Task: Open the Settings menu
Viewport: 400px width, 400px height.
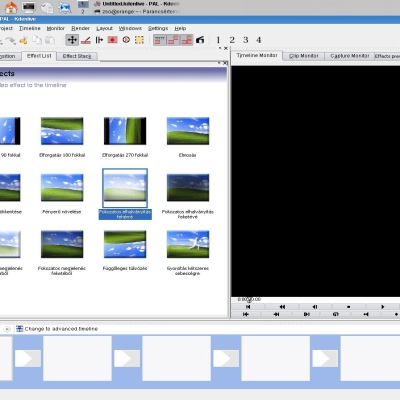Action: (x=158, y=28)
